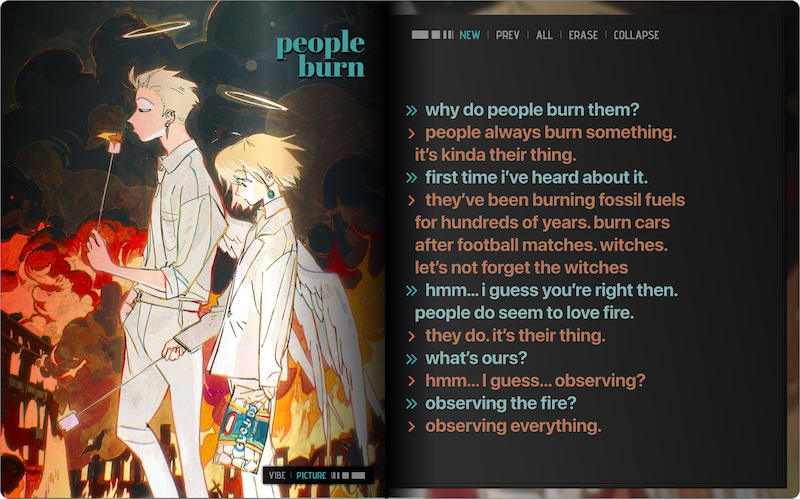Screen dimensions: 800x499
Task: Click the orange chevron beside "they've been burning fossil fuels"
Action: tap(411, 201)
